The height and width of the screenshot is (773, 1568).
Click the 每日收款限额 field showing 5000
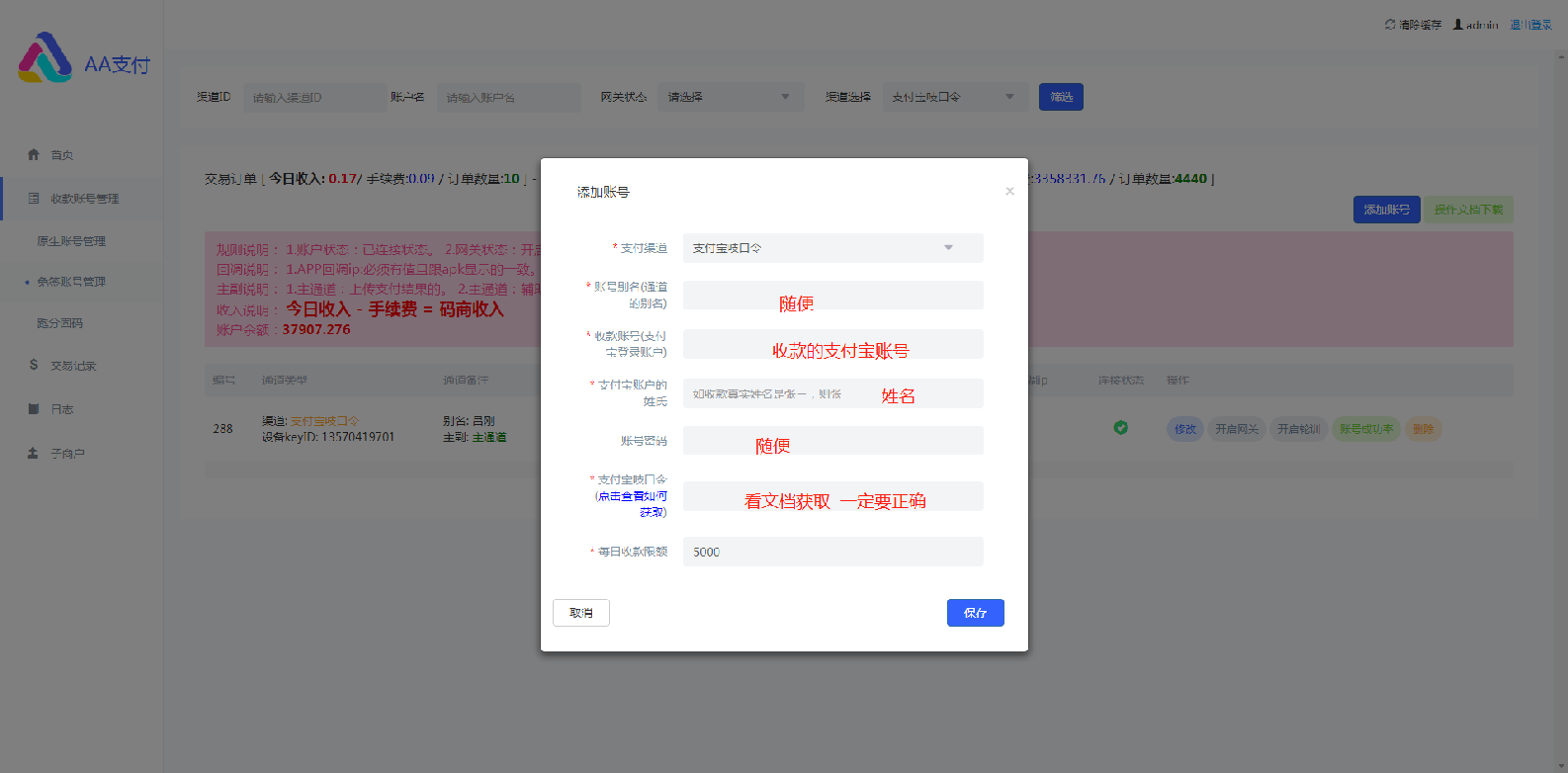click(x=832, y=552)
